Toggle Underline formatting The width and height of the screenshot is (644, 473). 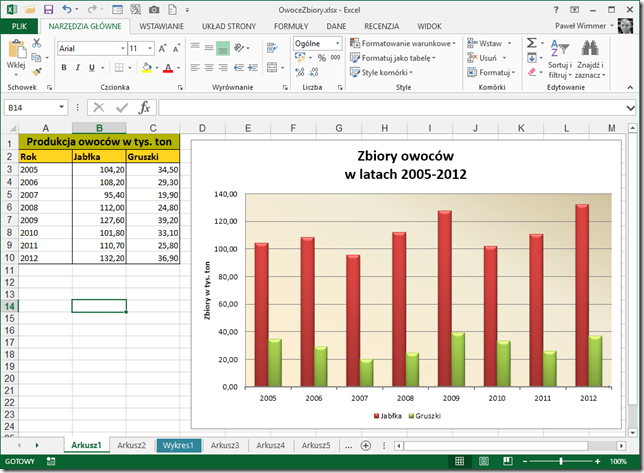[92, 67]
